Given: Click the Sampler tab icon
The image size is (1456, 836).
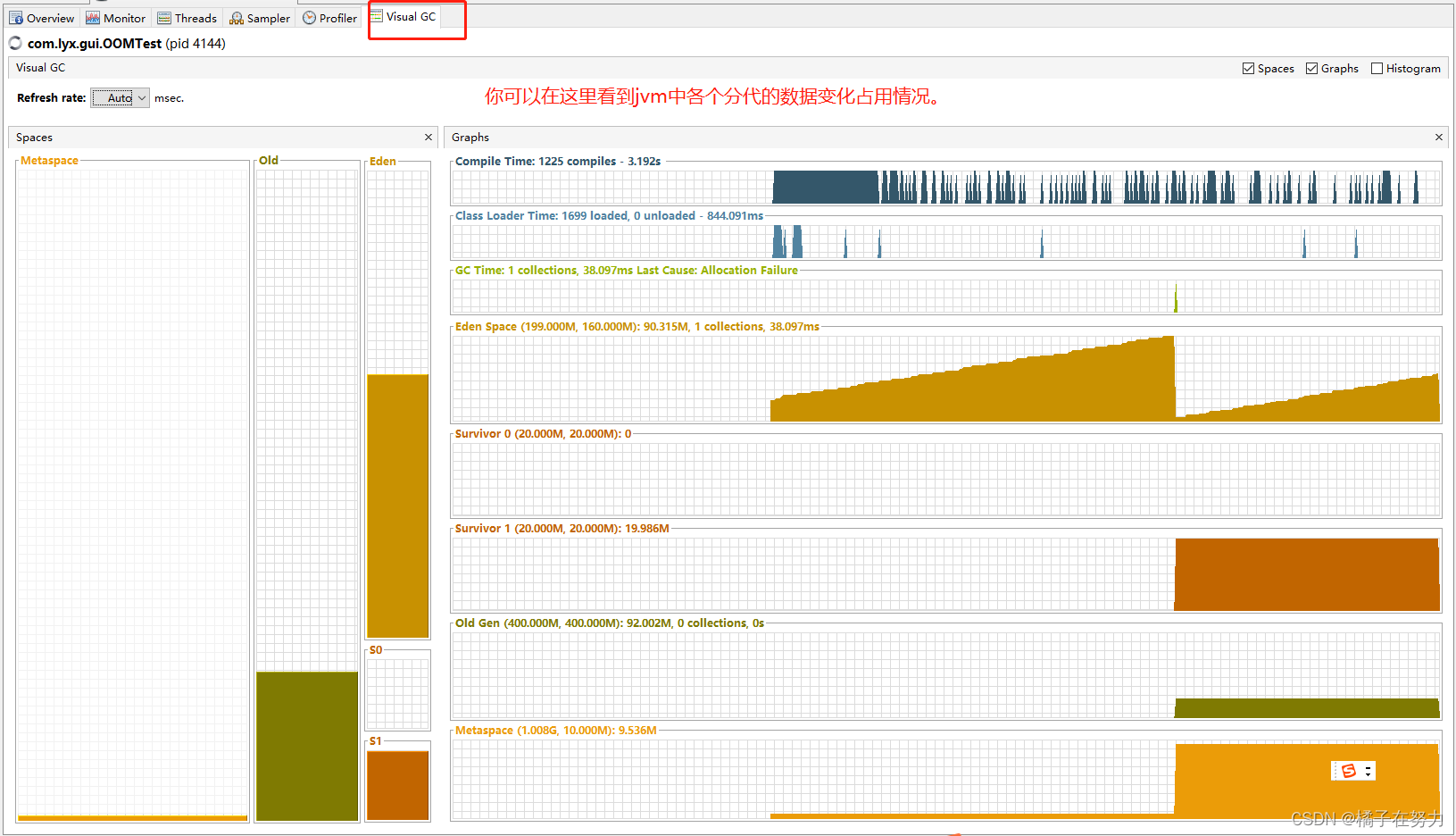Looking at the screenshot, I should tap(237, 18).
